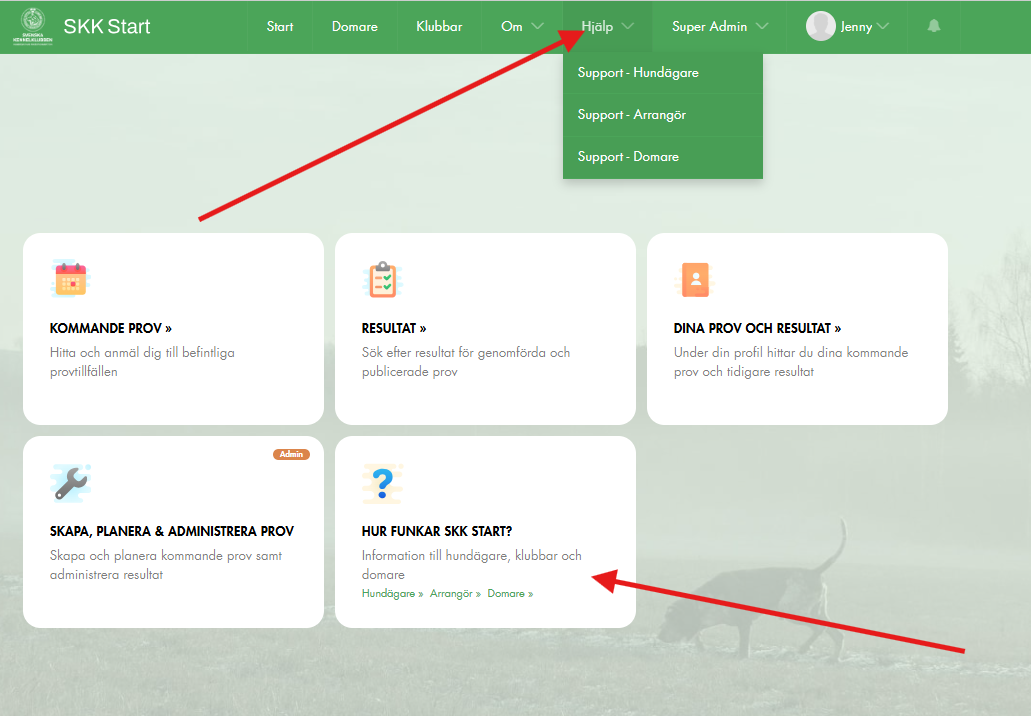The image size is (1031, 716).
Task: Click the Svenska Kennelklubben logo
Action: point(35,26)
